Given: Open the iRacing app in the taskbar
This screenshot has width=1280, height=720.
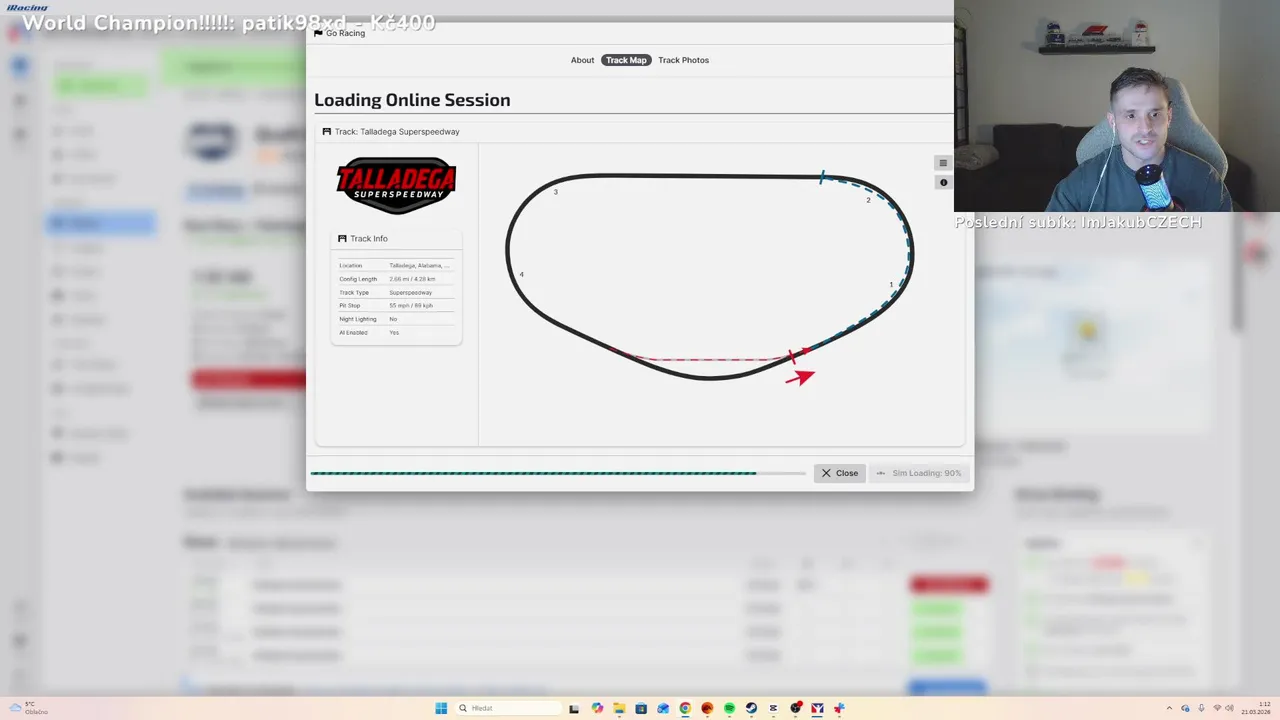Looking at the screenshot, I should [x=817, y=708].
